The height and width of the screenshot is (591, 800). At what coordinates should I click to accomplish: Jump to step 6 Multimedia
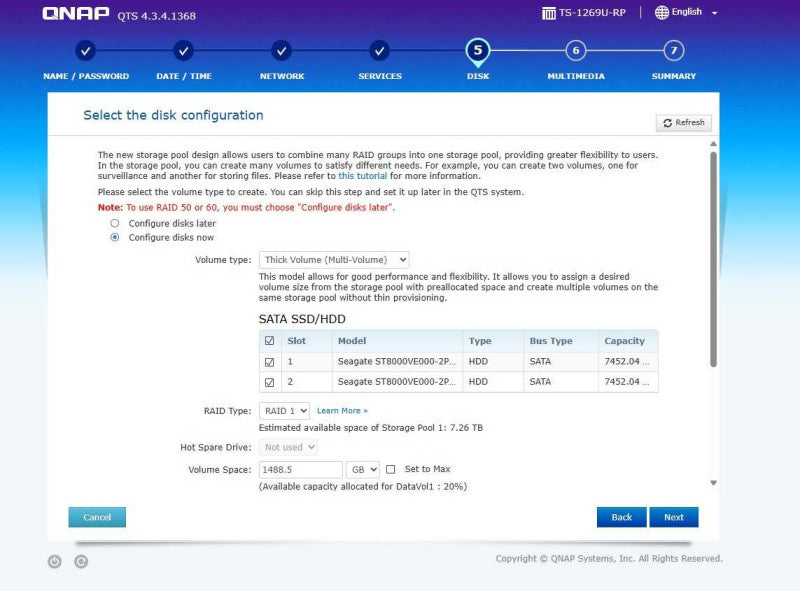[x=576, y=51]
